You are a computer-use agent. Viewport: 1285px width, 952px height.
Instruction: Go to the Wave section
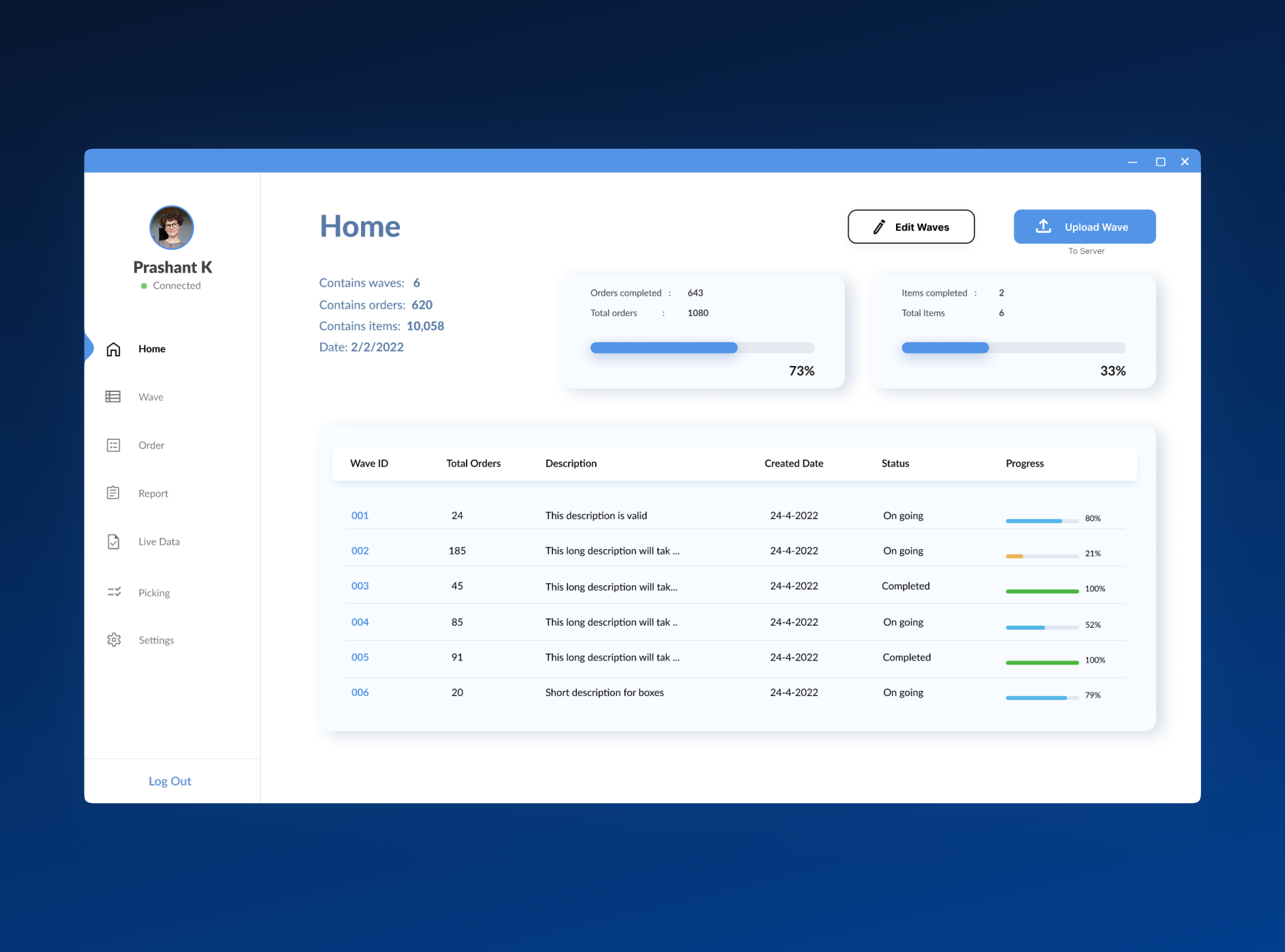coord(151,397)
